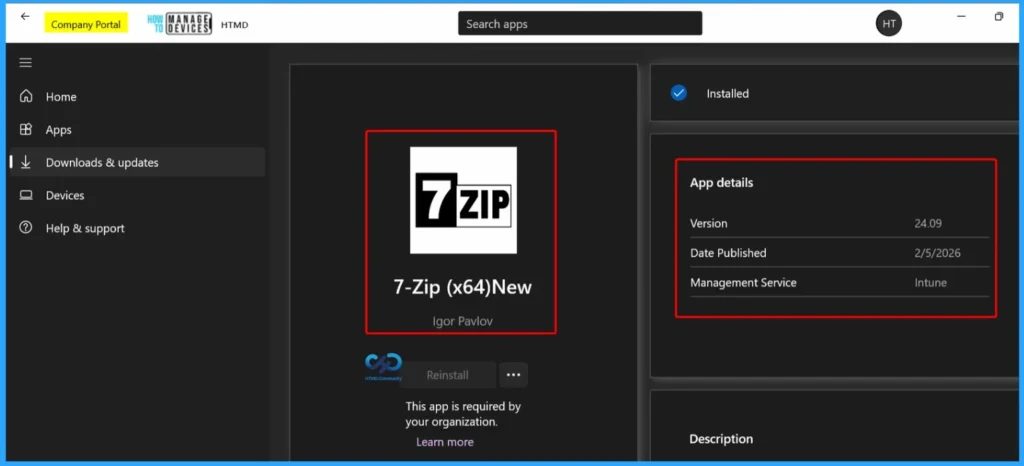Click the Installed checkmark icon
Screen dimensions: 1024x466
click(679, 93)
